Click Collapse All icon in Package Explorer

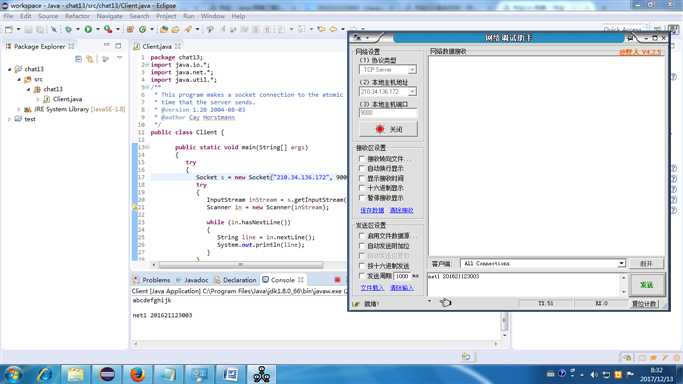(x=78, y=59)
